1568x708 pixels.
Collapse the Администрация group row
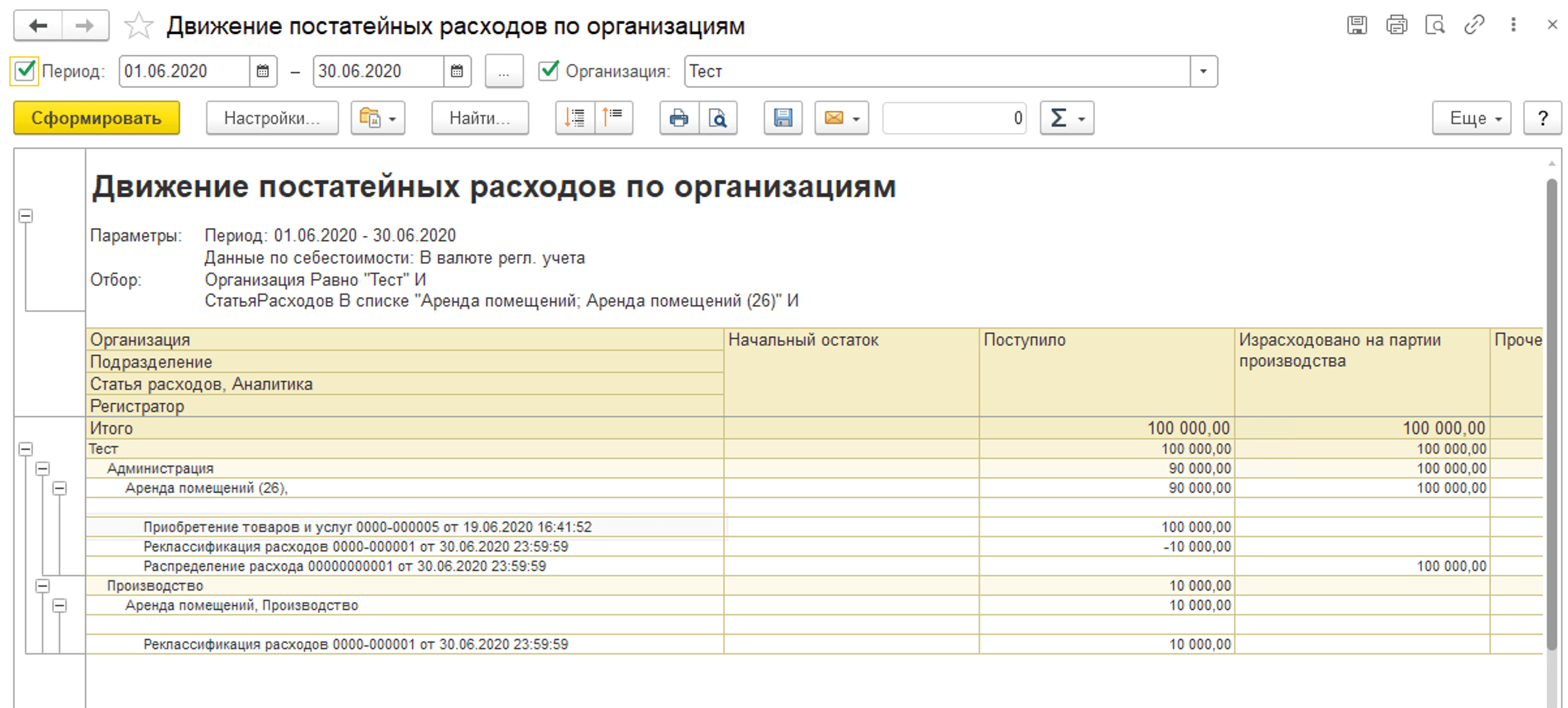(x=42, y=469)
